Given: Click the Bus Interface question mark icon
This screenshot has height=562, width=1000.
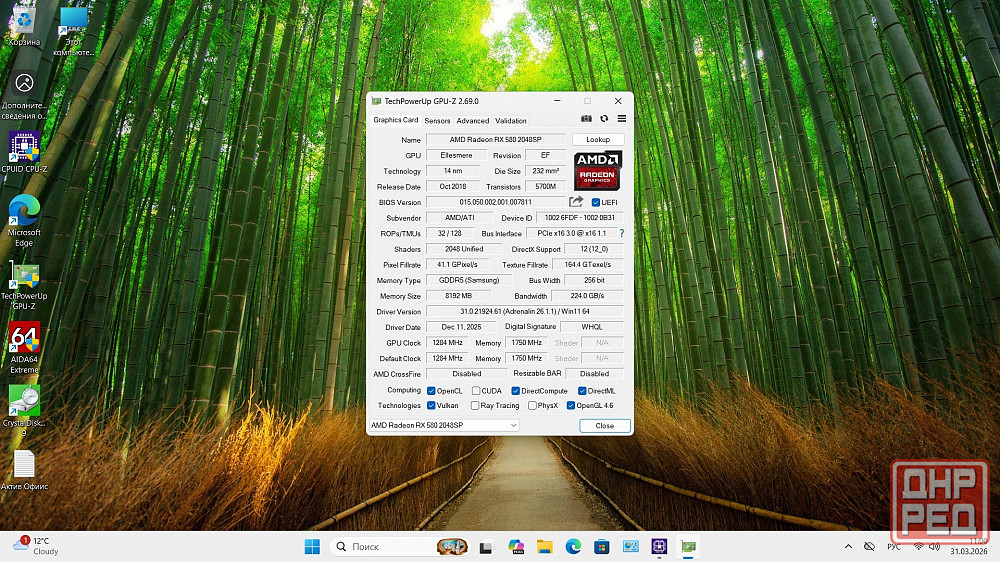Looking at the screenshot, I should point(621,233).
